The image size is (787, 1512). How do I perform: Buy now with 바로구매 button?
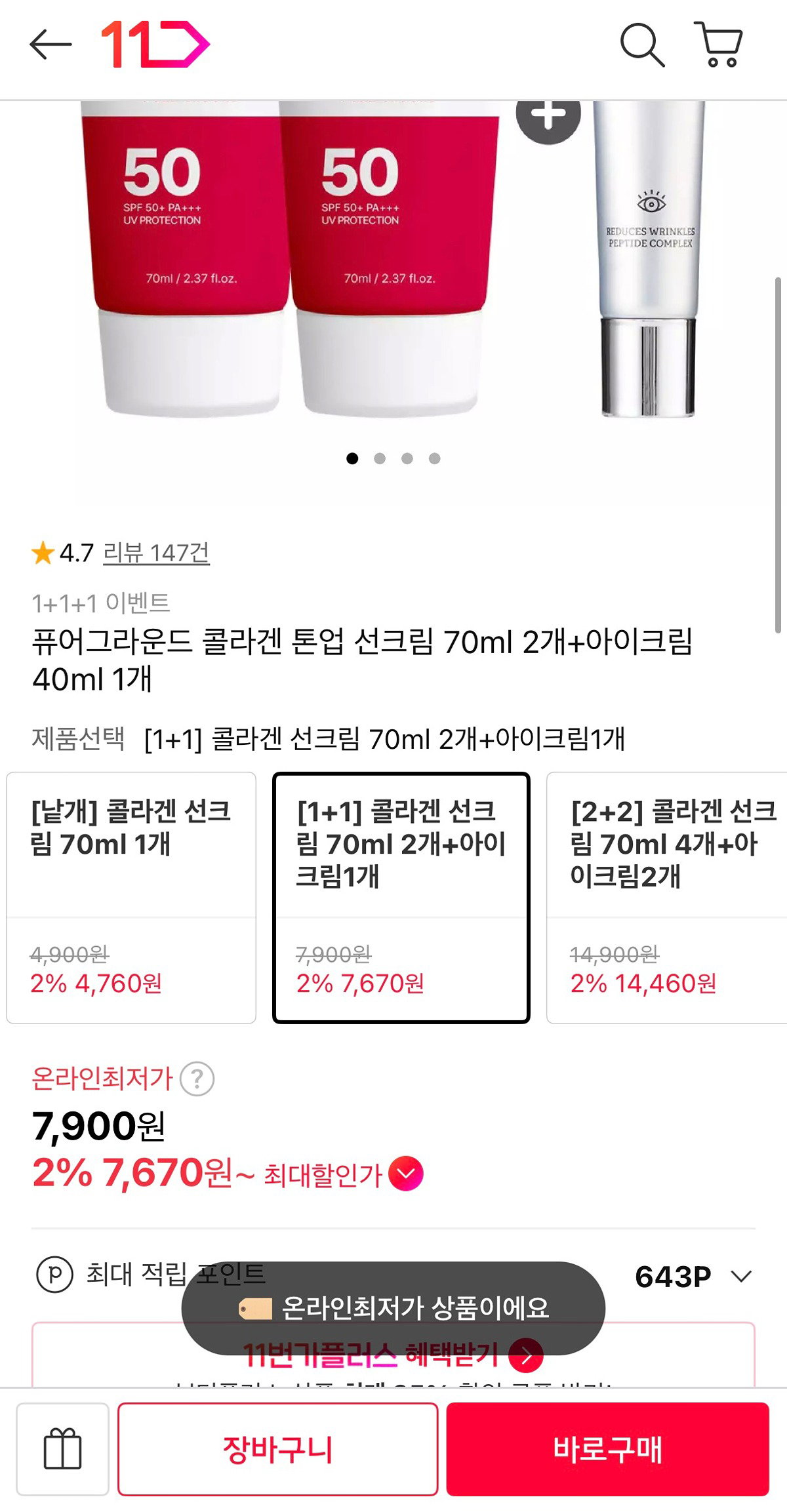click(x=608, y=1449)
